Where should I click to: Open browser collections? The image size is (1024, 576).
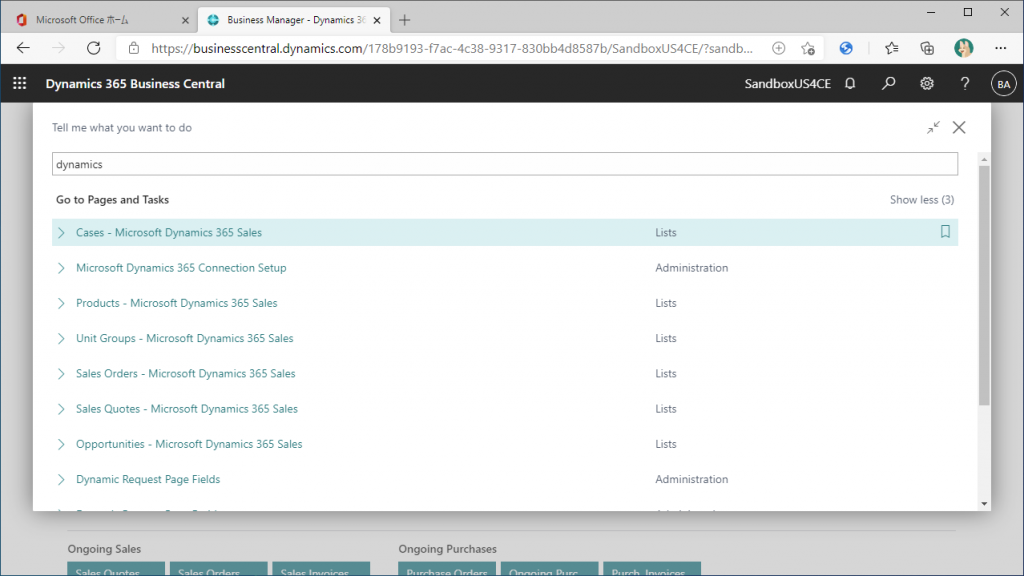click(x=927, y=48)
